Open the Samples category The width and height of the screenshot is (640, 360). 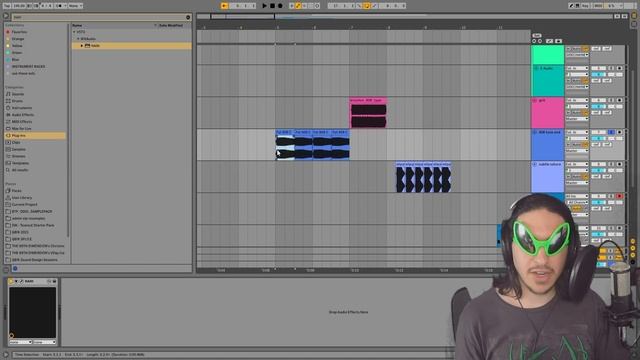18,149
